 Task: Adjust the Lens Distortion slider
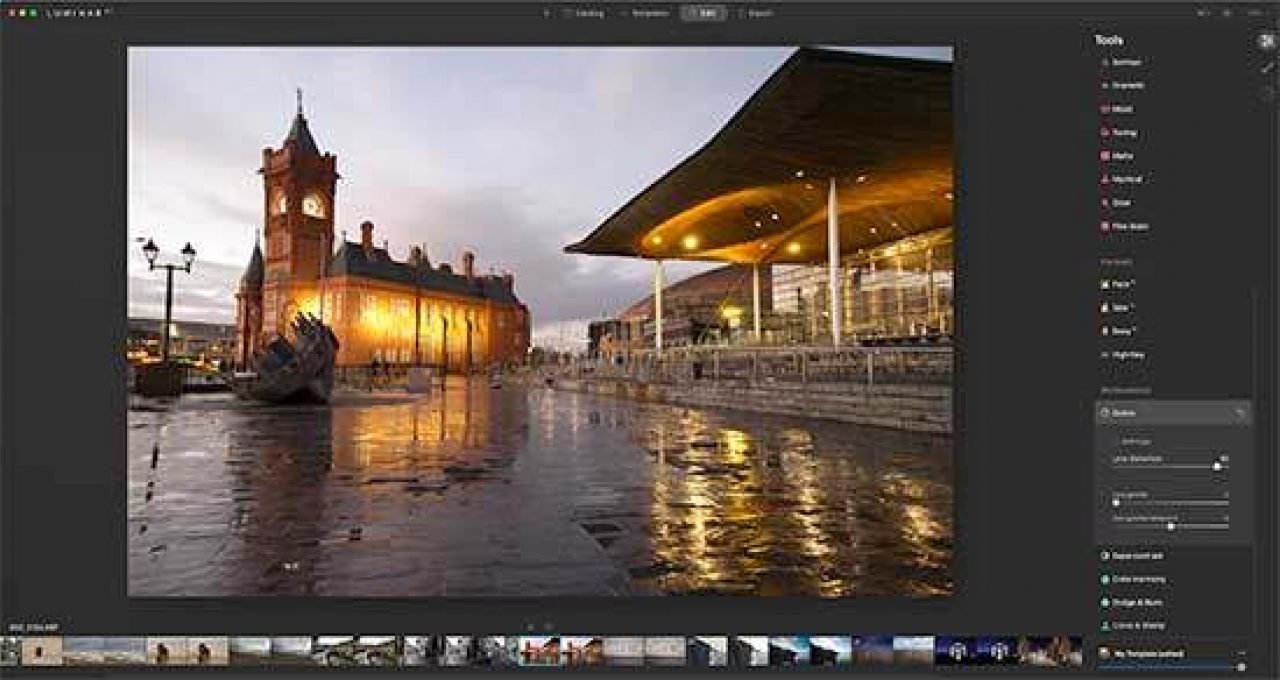1170,466
